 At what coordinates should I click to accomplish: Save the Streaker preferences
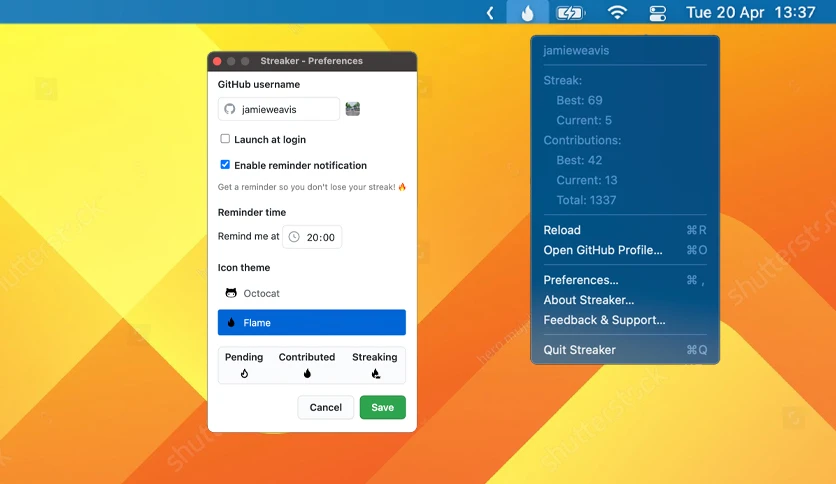[x=383, y=407]
